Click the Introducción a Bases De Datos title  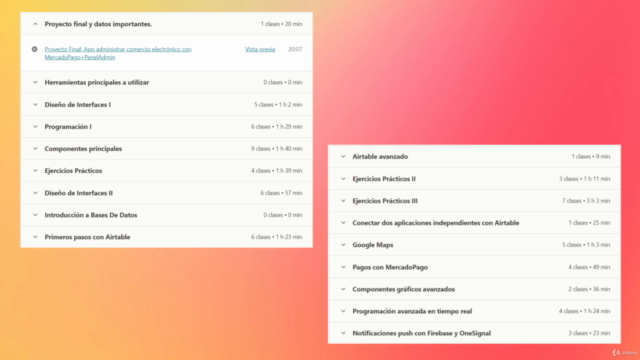pos(91,215)
